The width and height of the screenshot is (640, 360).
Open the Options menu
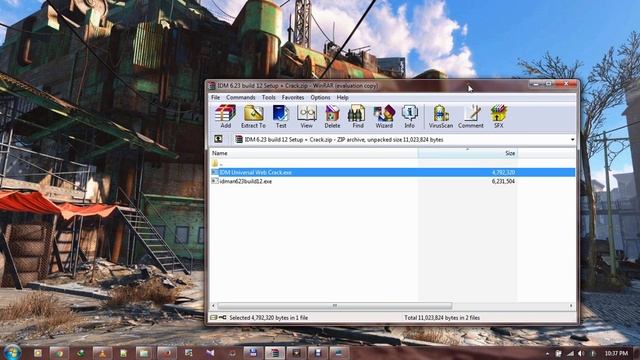(x=320, y=98)
